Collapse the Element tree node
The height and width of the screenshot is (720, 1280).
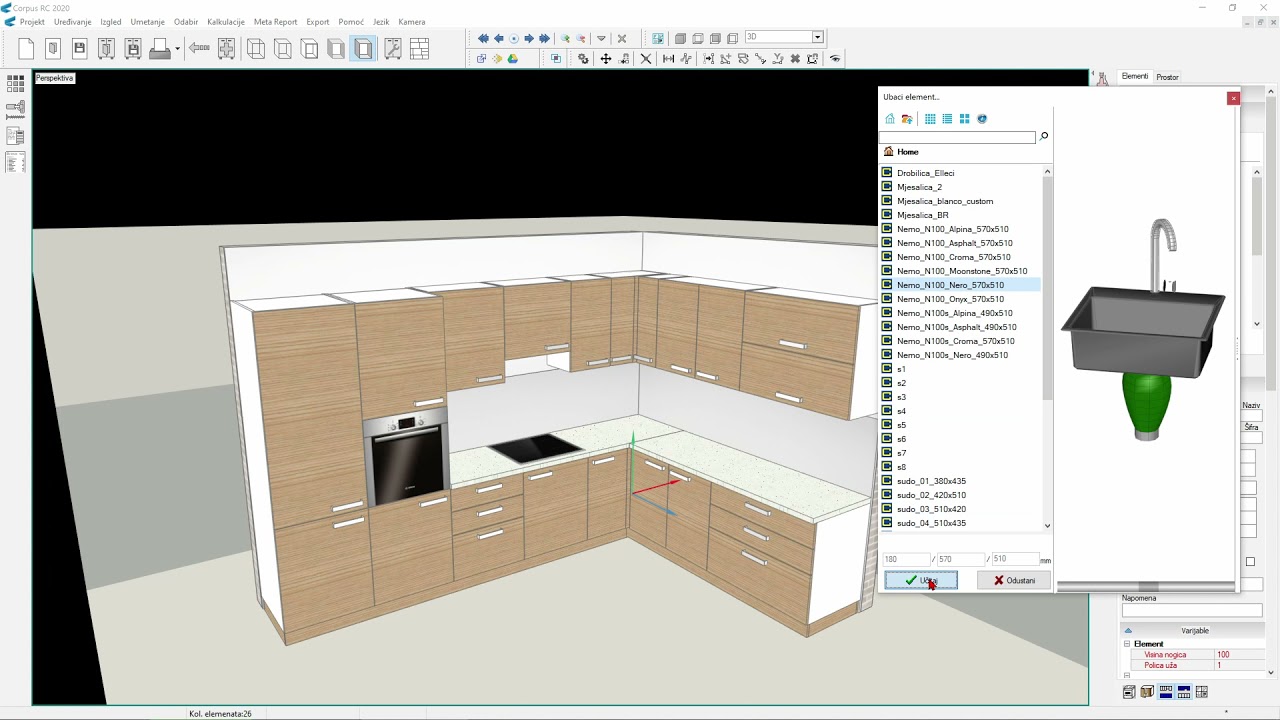click(x=1127, y=644)
